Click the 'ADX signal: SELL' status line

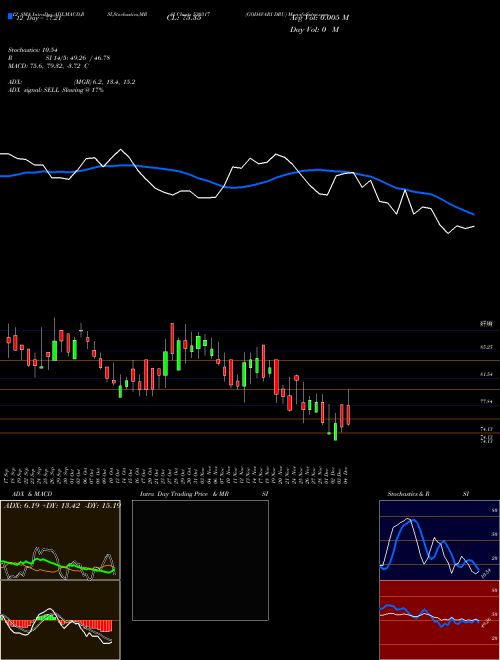(x=56, y=90)
